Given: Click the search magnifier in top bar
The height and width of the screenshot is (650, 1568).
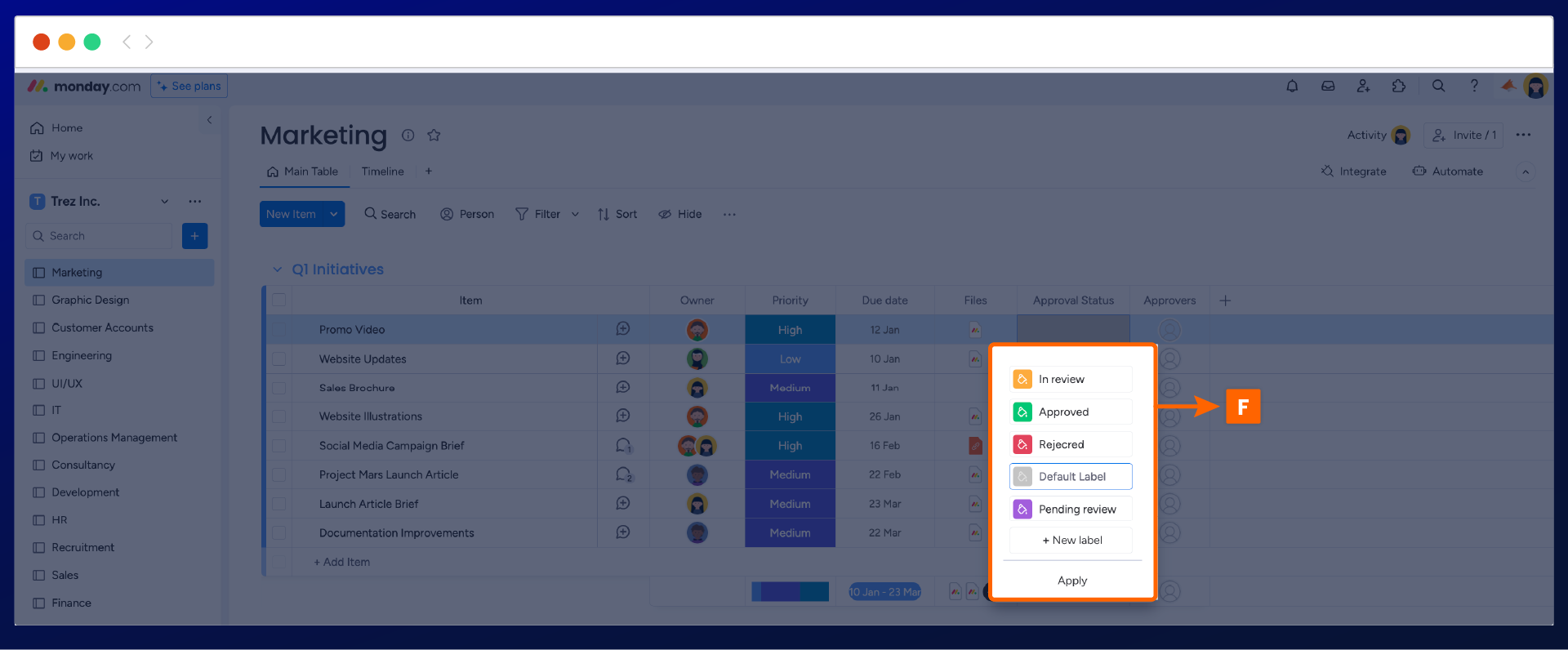Looking at the screenshot, I should click(x=1438, y=86).
